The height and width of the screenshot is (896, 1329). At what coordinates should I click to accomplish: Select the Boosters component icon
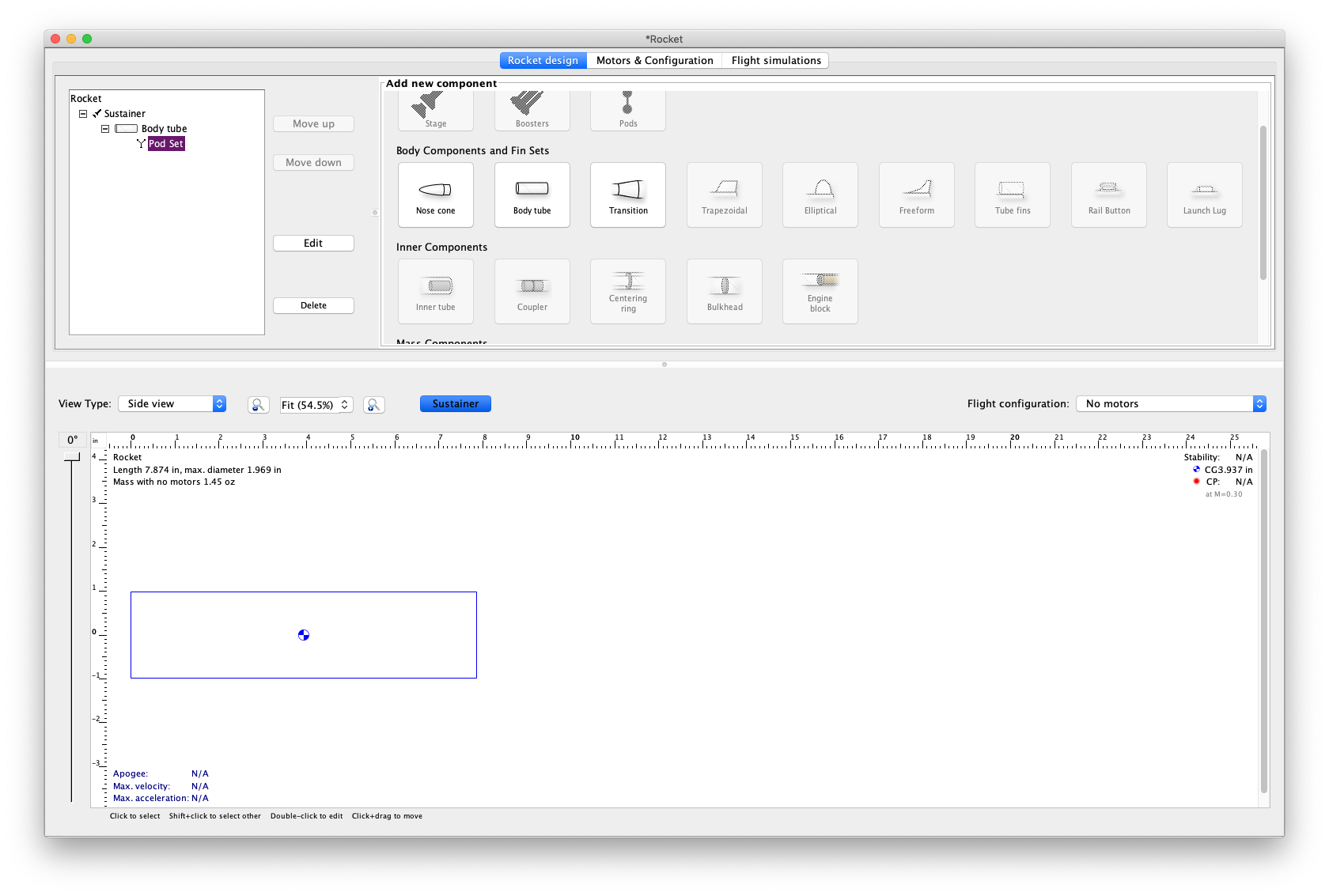(x=532, y=107)
